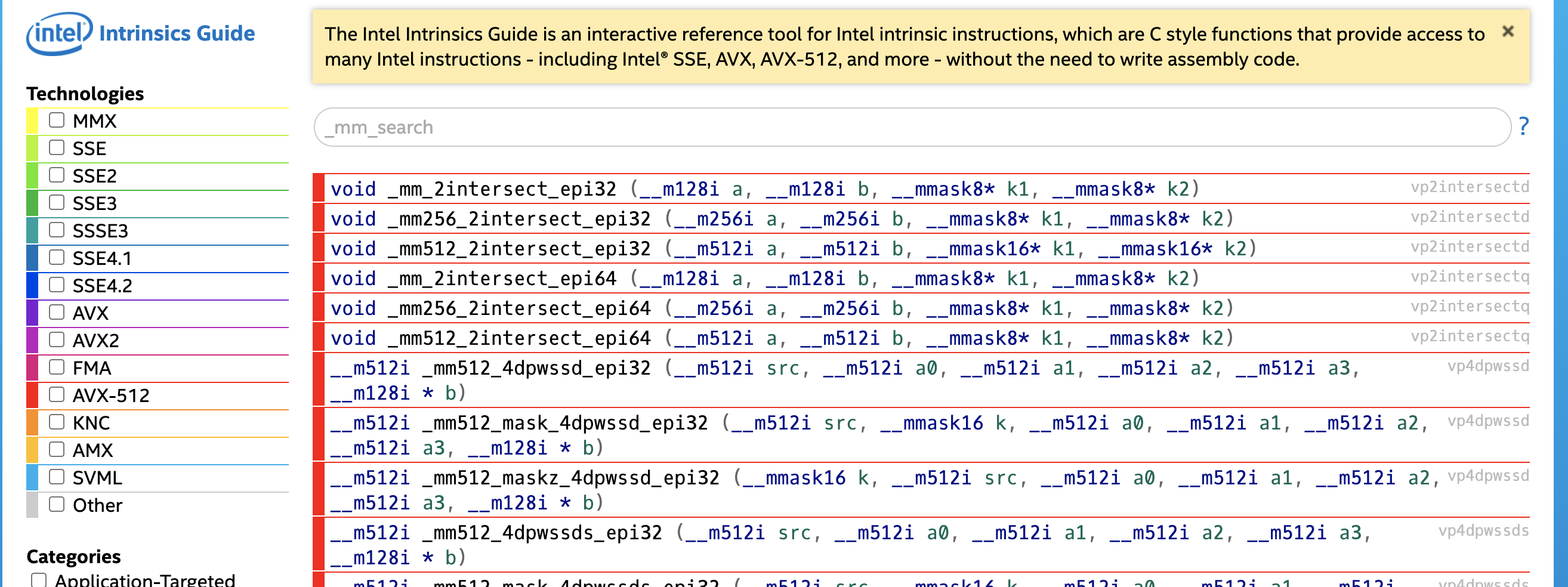The height and width of the screenshot is (587, 1568).
Task: Click the MMX label text
Action: (x=94, y=121)
